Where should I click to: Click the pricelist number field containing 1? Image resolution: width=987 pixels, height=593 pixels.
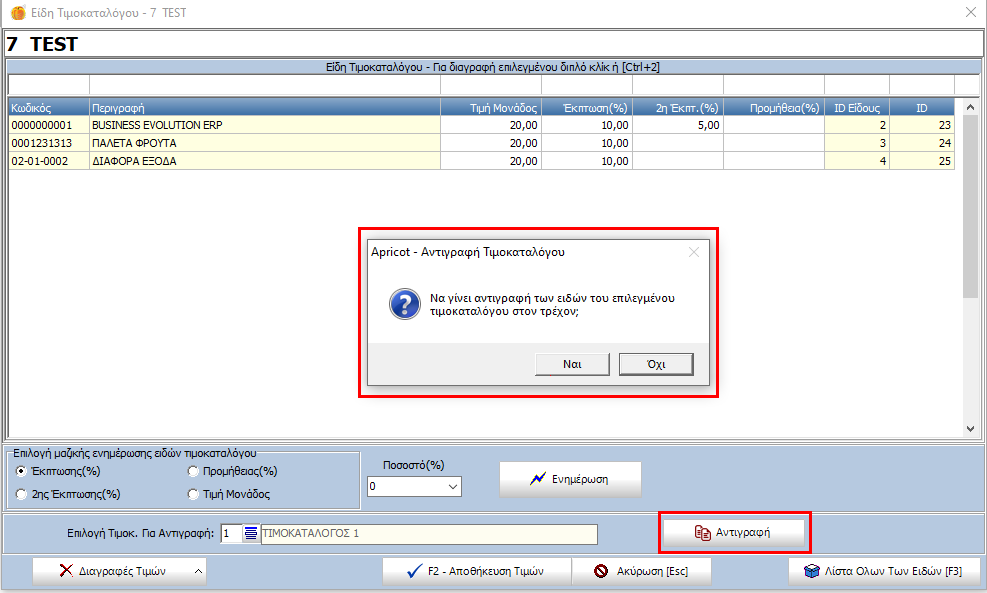coord(232,534)
